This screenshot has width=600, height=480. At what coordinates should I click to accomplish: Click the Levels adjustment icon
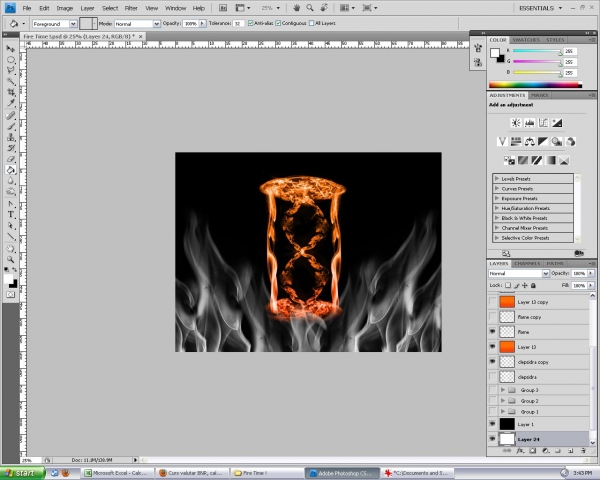pos(530,123)
